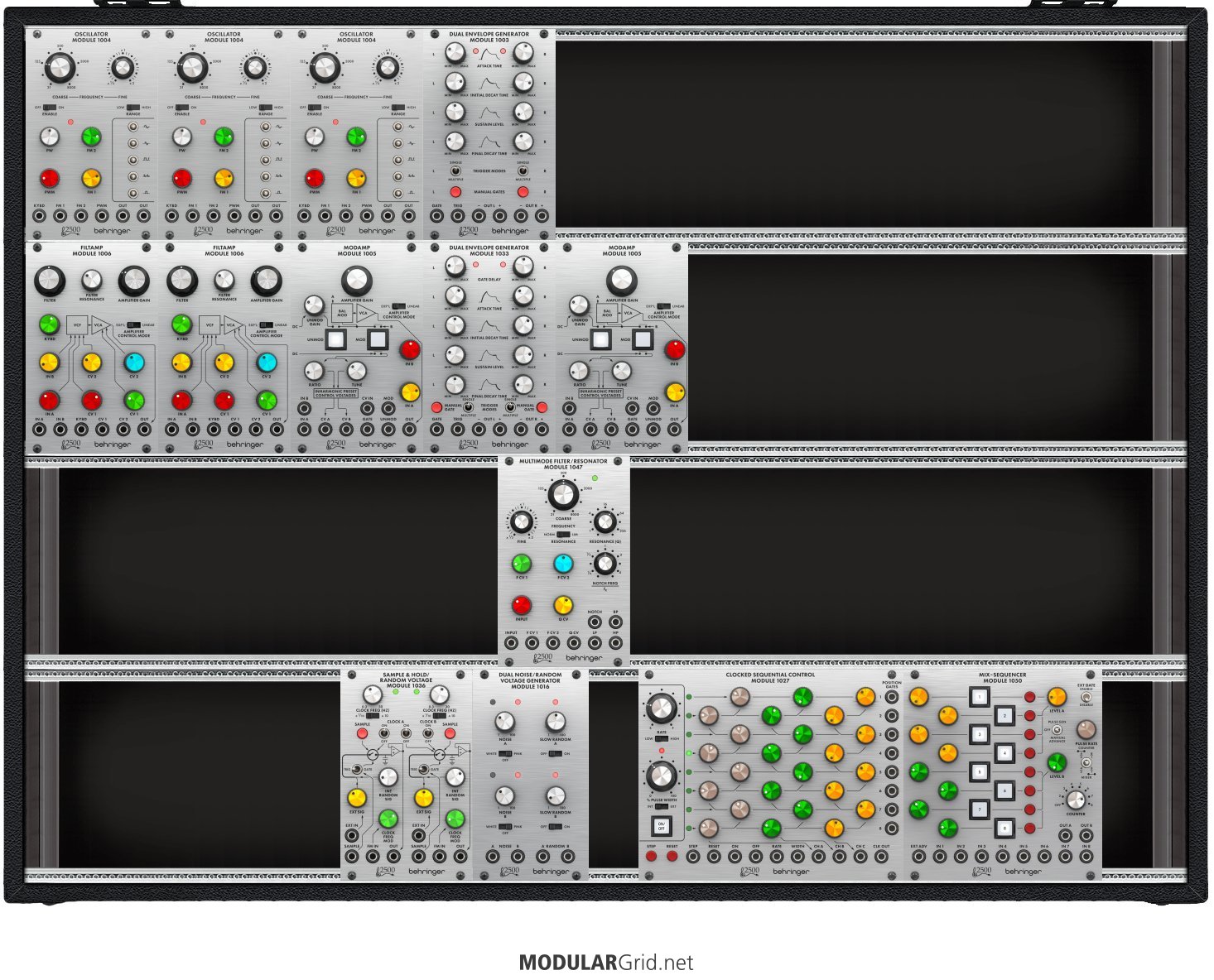Click the 'SAMPLE & HOLD/RANDOM VOLTAGE MODULE 1036' title
The width and height of the screenshot is (1214, 980).
tap(407, 680)
